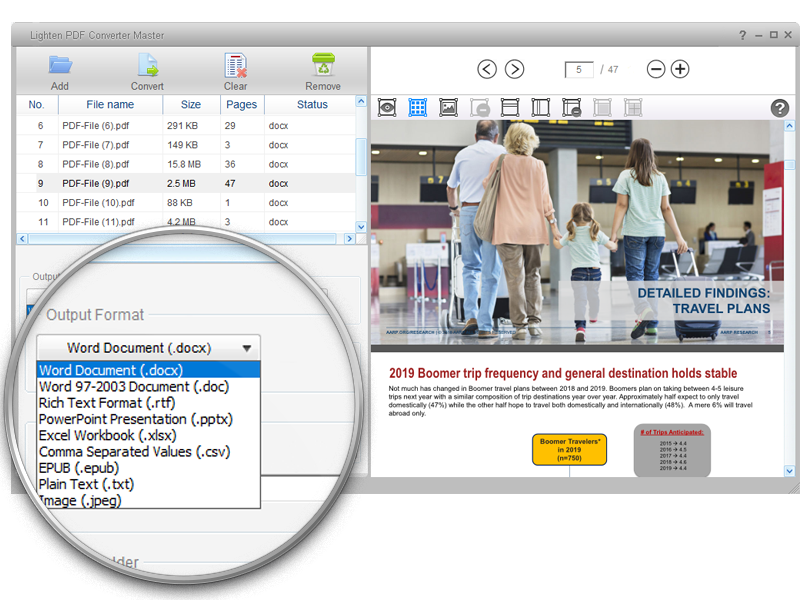This screenshot has height=600, width=800.
Task: Click the page number input field
Action: (x=579, y=69)
